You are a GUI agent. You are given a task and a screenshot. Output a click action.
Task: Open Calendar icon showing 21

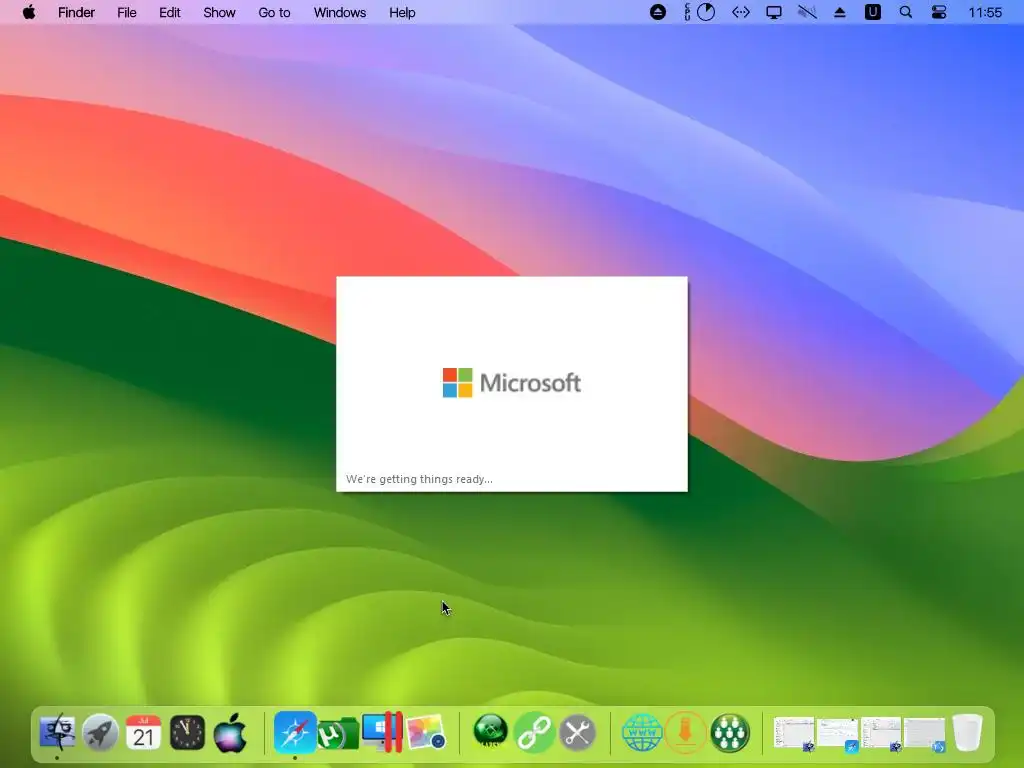tap(144, 732)
